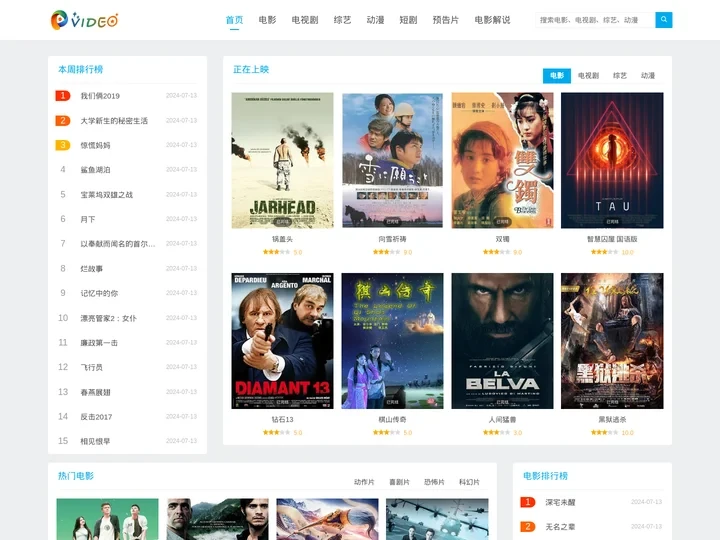Open 深宅未醒 in 电影排行榜
The height and width of the screenshot is (540, 720).
560,502
